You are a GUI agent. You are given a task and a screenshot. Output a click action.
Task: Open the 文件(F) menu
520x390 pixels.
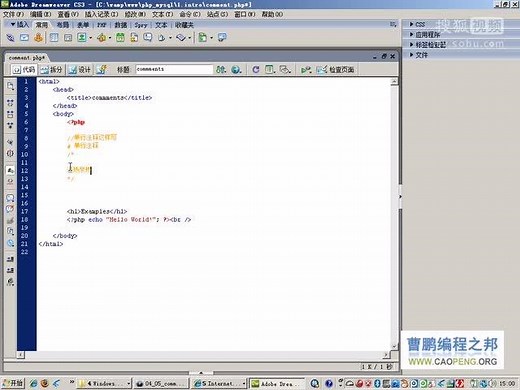click(13, 14)
